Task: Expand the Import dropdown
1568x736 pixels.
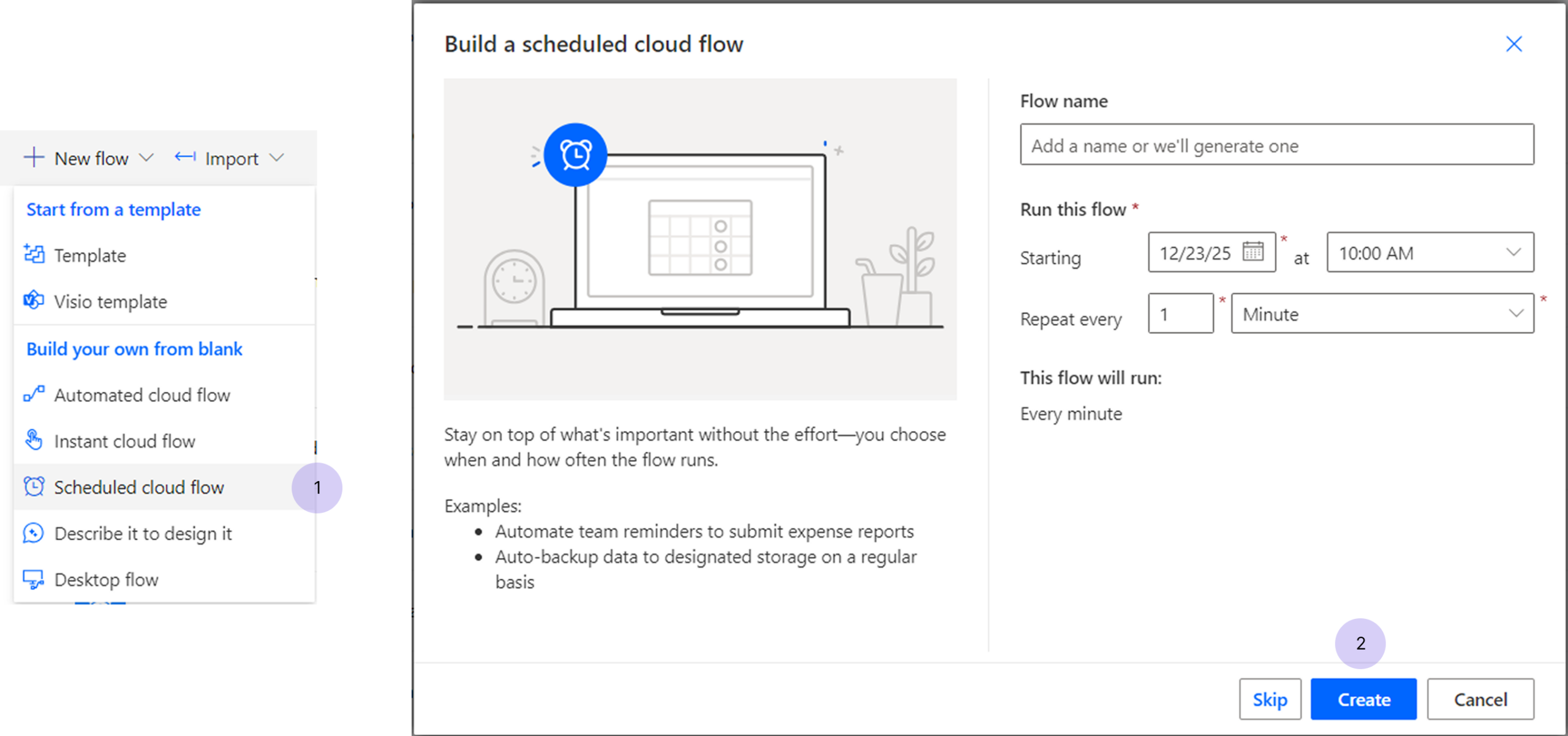Action: point(279,157)
